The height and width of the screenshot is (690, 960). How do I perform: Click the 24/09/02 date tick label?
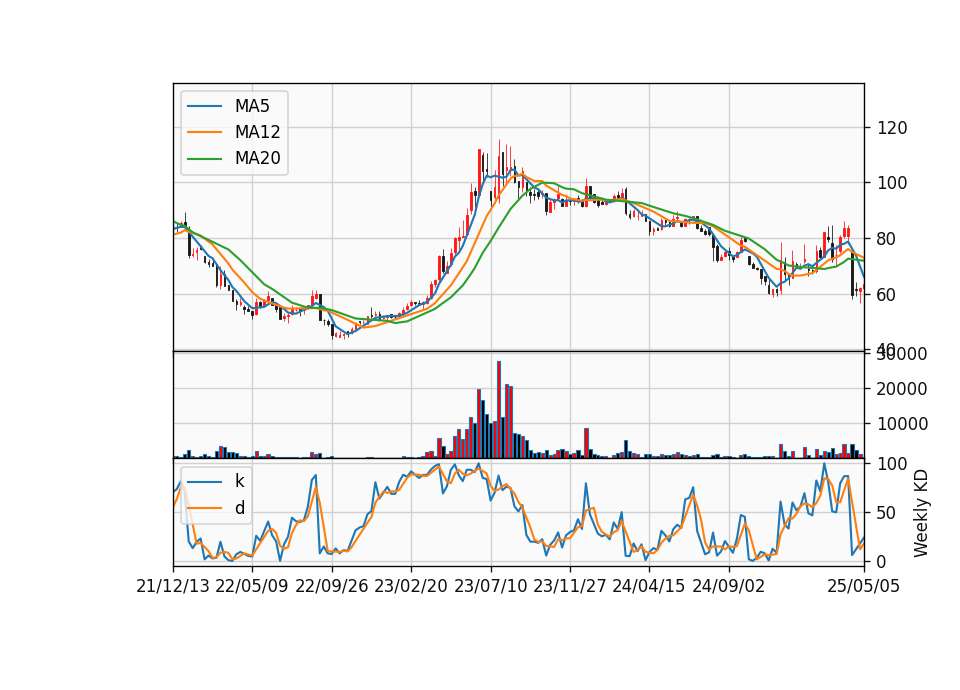pos(729,587)
